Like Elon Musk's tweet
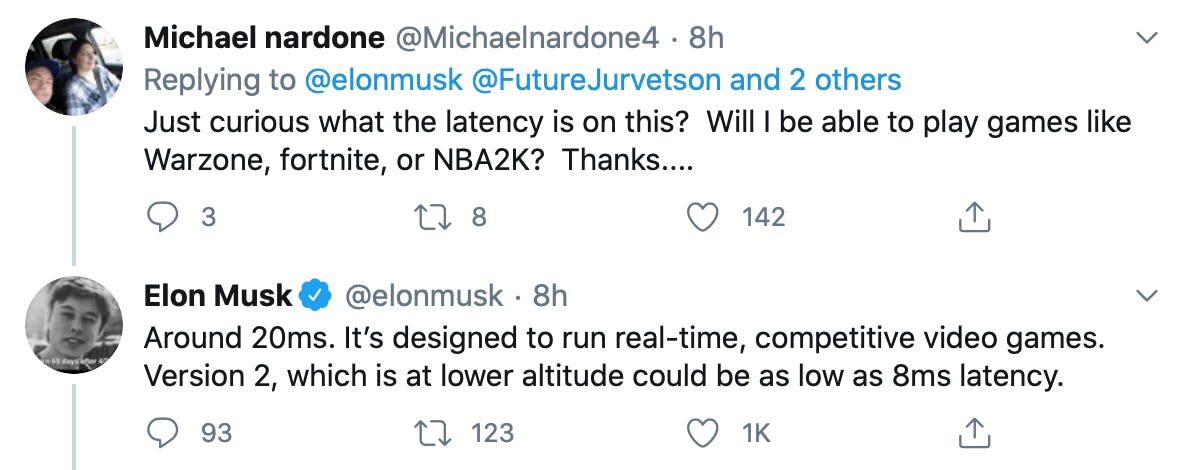The height and width of the screenshot is (470, 1190). pos(706,432)
